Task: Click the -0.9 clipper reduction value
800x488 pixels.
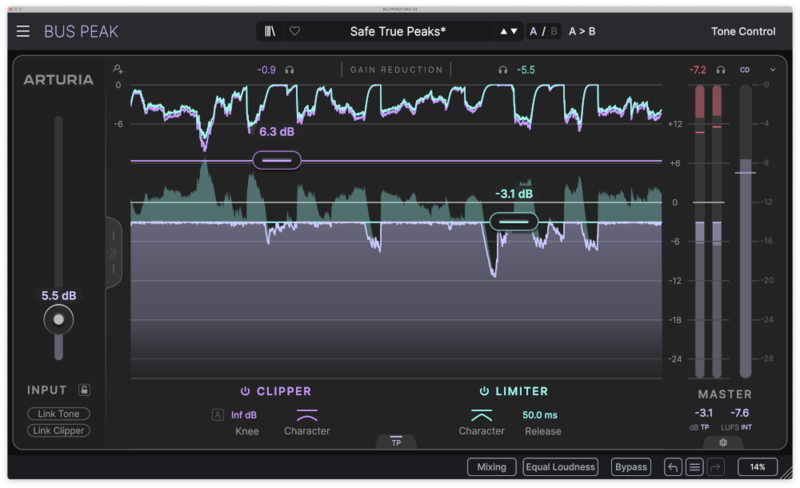Action: pos(266,70)
